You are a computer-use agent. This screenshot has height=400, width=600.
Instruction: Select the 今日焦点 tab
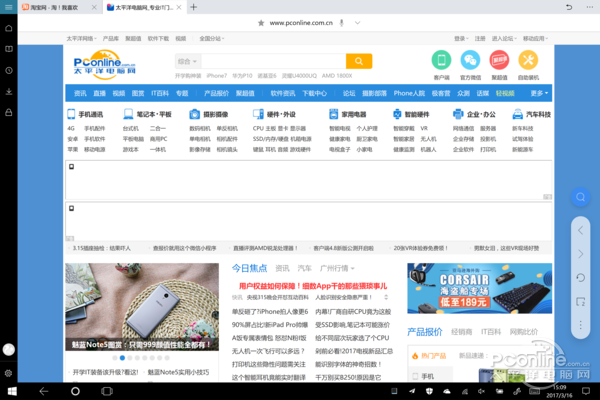[x=249, y=268]
